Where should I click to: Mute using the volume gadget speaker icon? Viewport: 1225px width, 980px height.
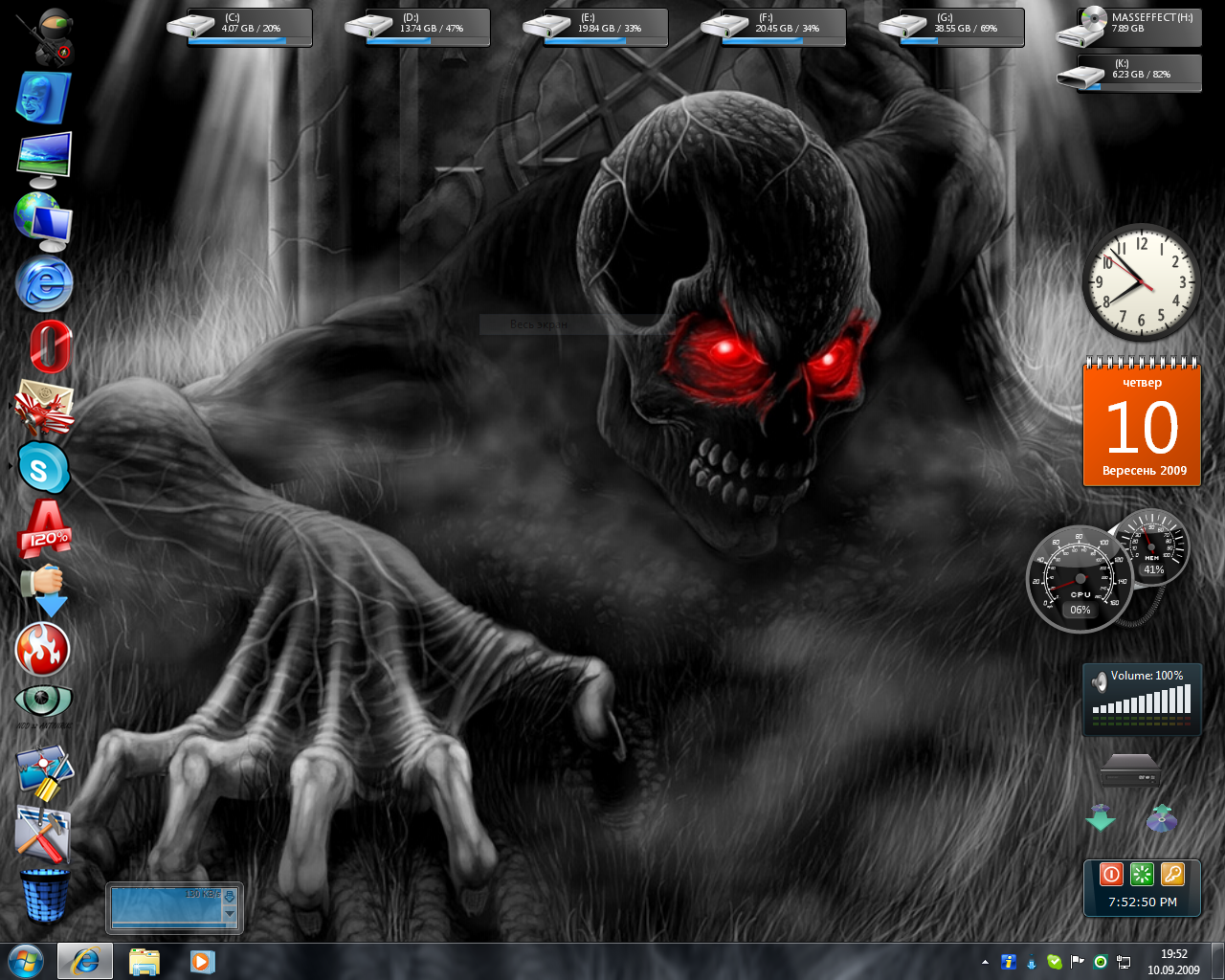[1100, 681]
